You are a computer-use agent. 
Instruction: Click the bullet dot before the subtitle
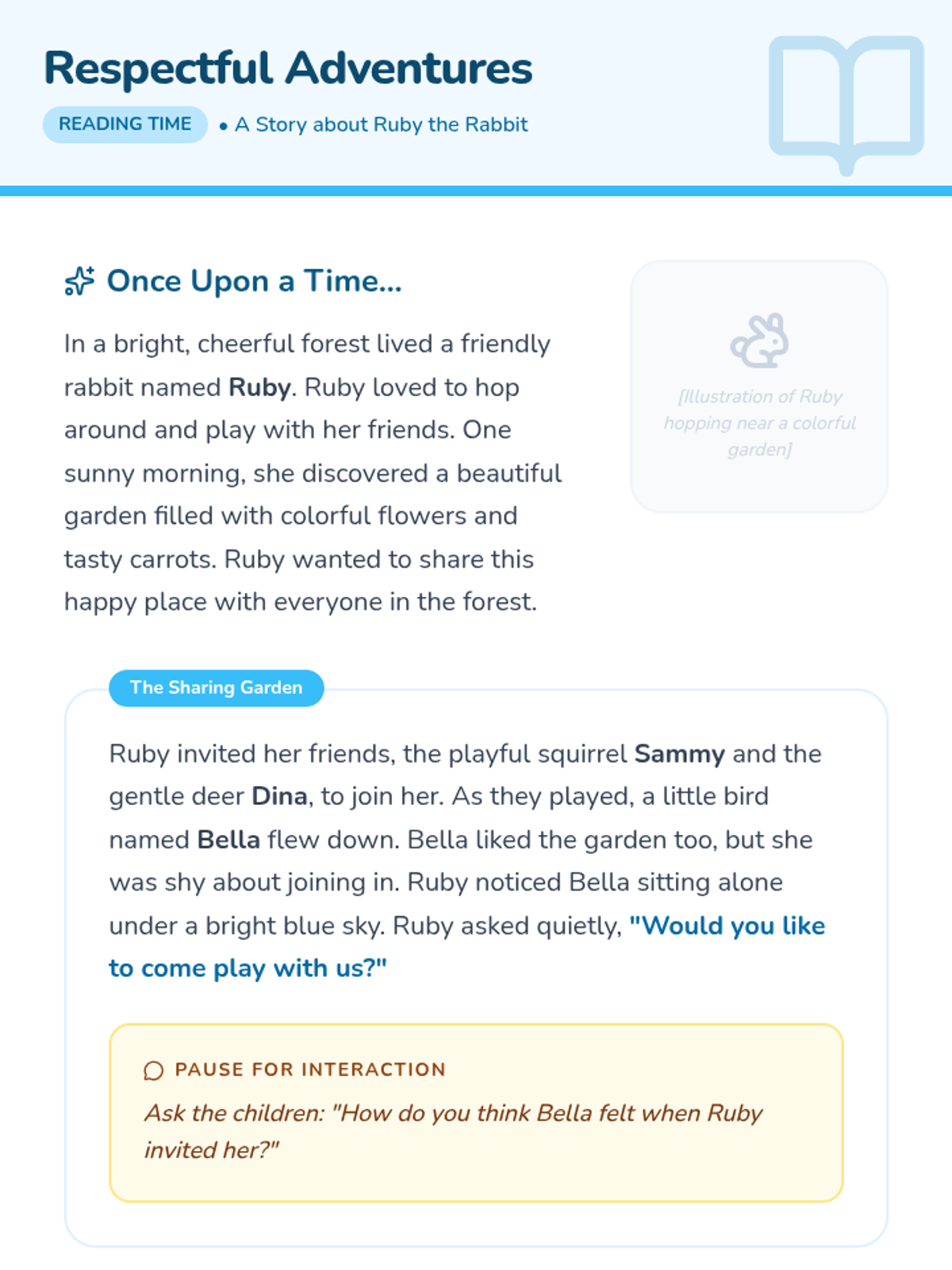click(223, 125)
